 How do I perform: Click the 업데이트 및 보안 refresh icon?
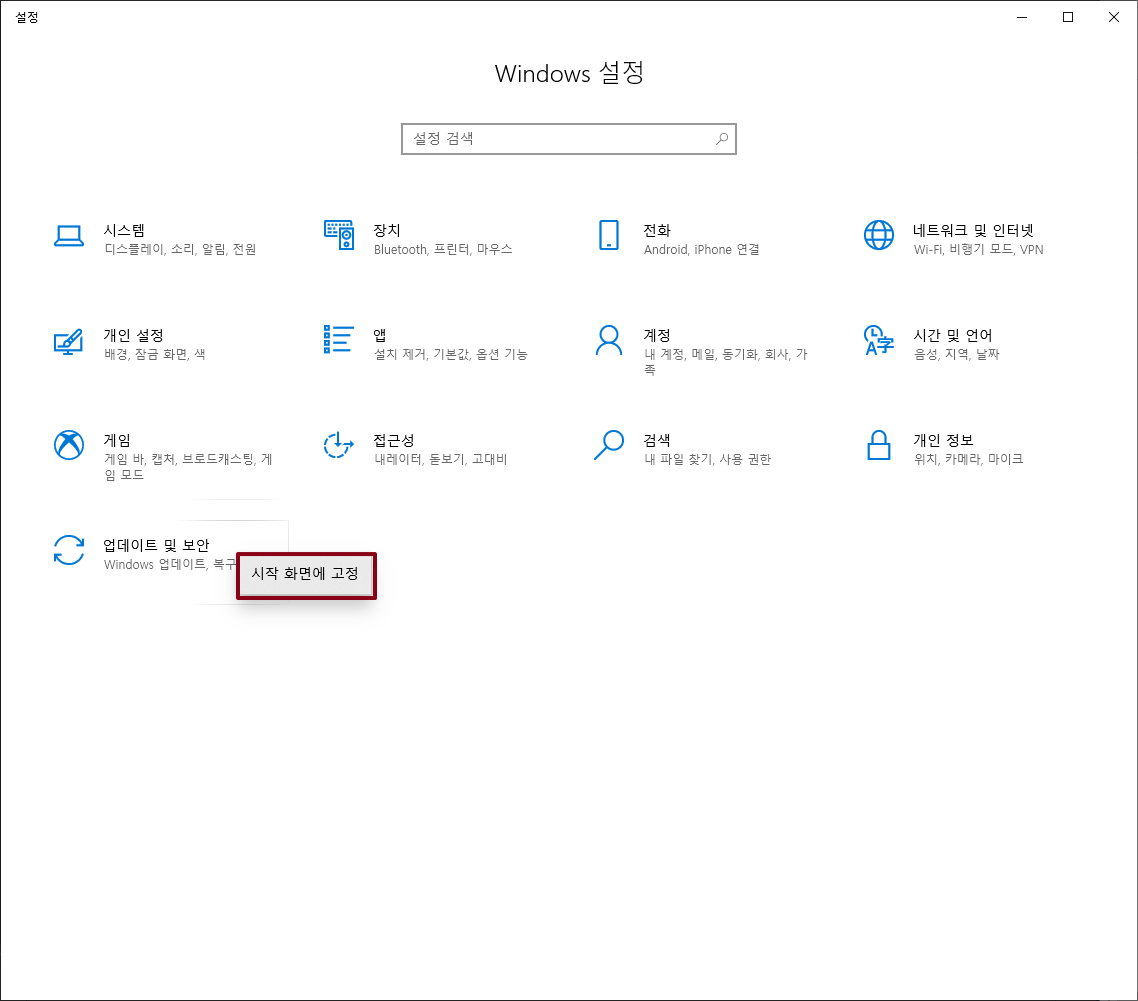(x=69, y=550)
